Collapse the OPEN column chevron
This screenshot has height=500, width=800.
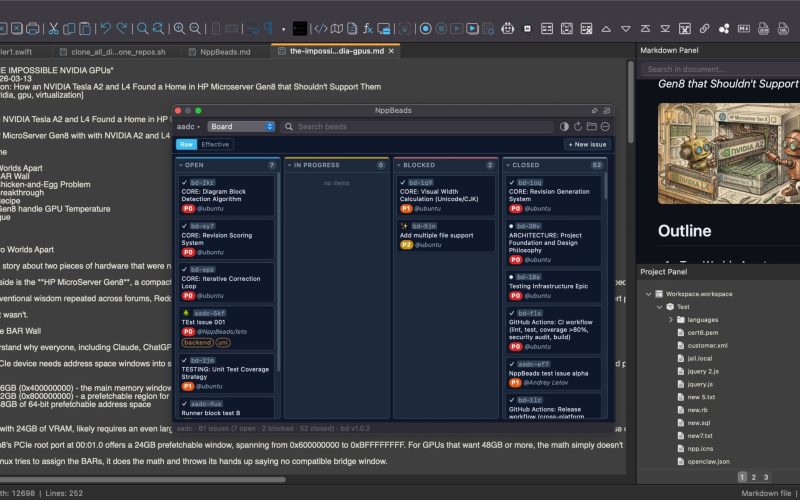[x=181, y=165]
